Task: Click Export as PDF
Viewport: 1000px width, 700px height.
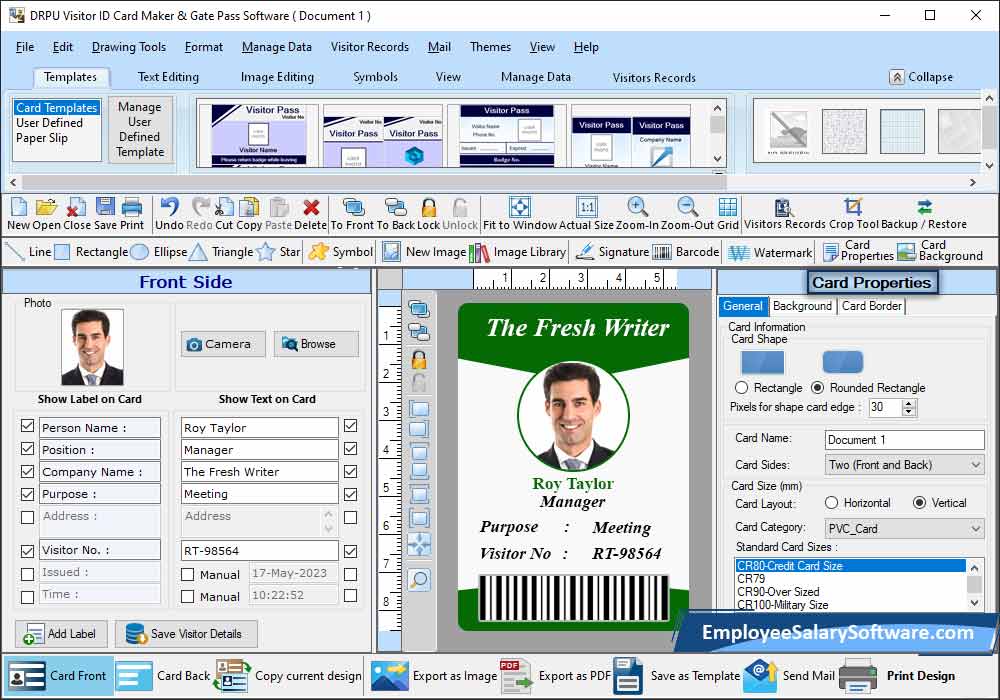Action: 556,676
